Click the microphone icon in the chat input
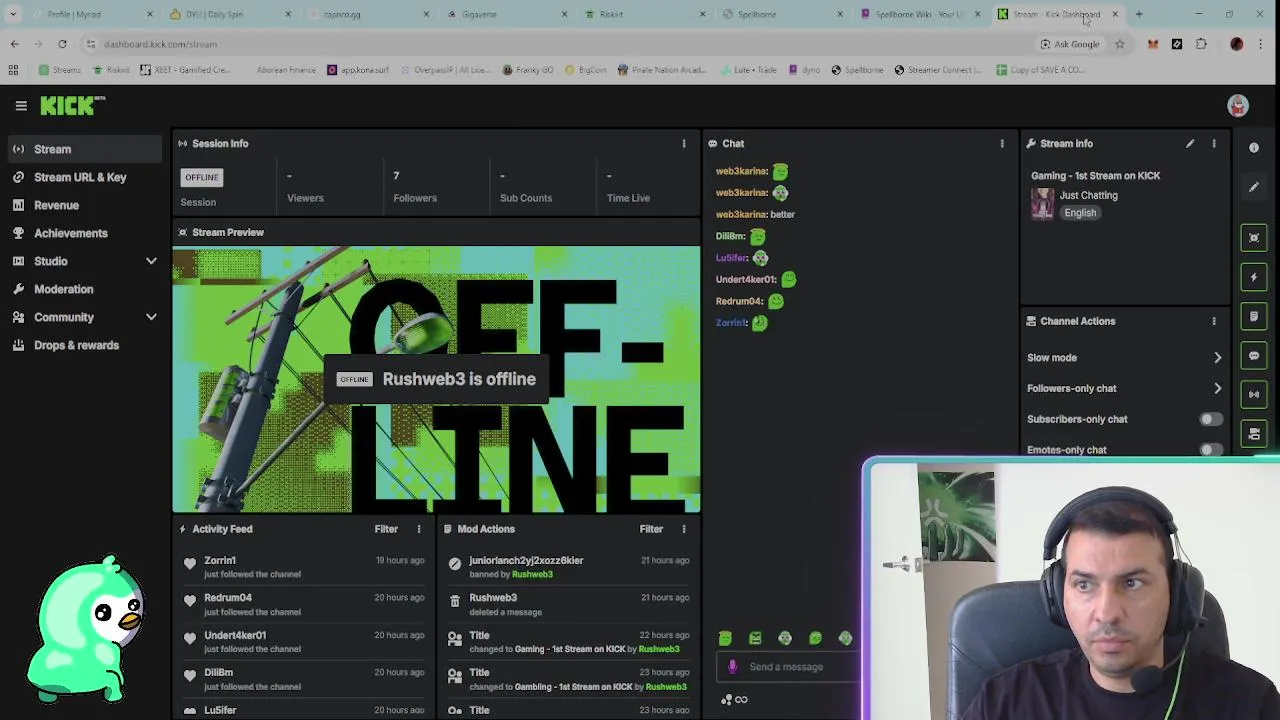The image size is (1280, 720). pos(732,667)
